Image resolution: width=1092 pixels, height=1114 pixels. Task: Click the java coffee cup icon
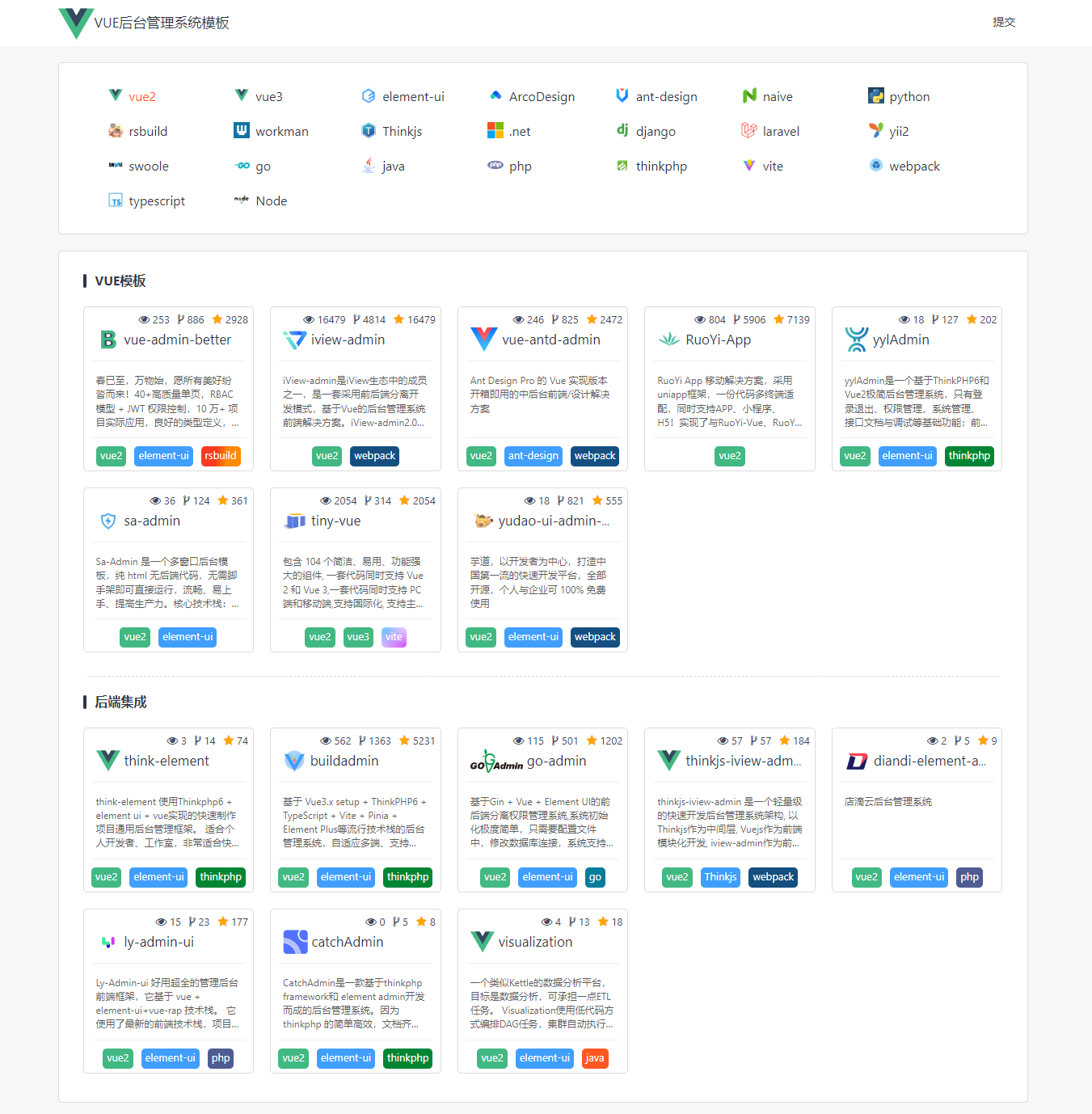coord(369,166)
